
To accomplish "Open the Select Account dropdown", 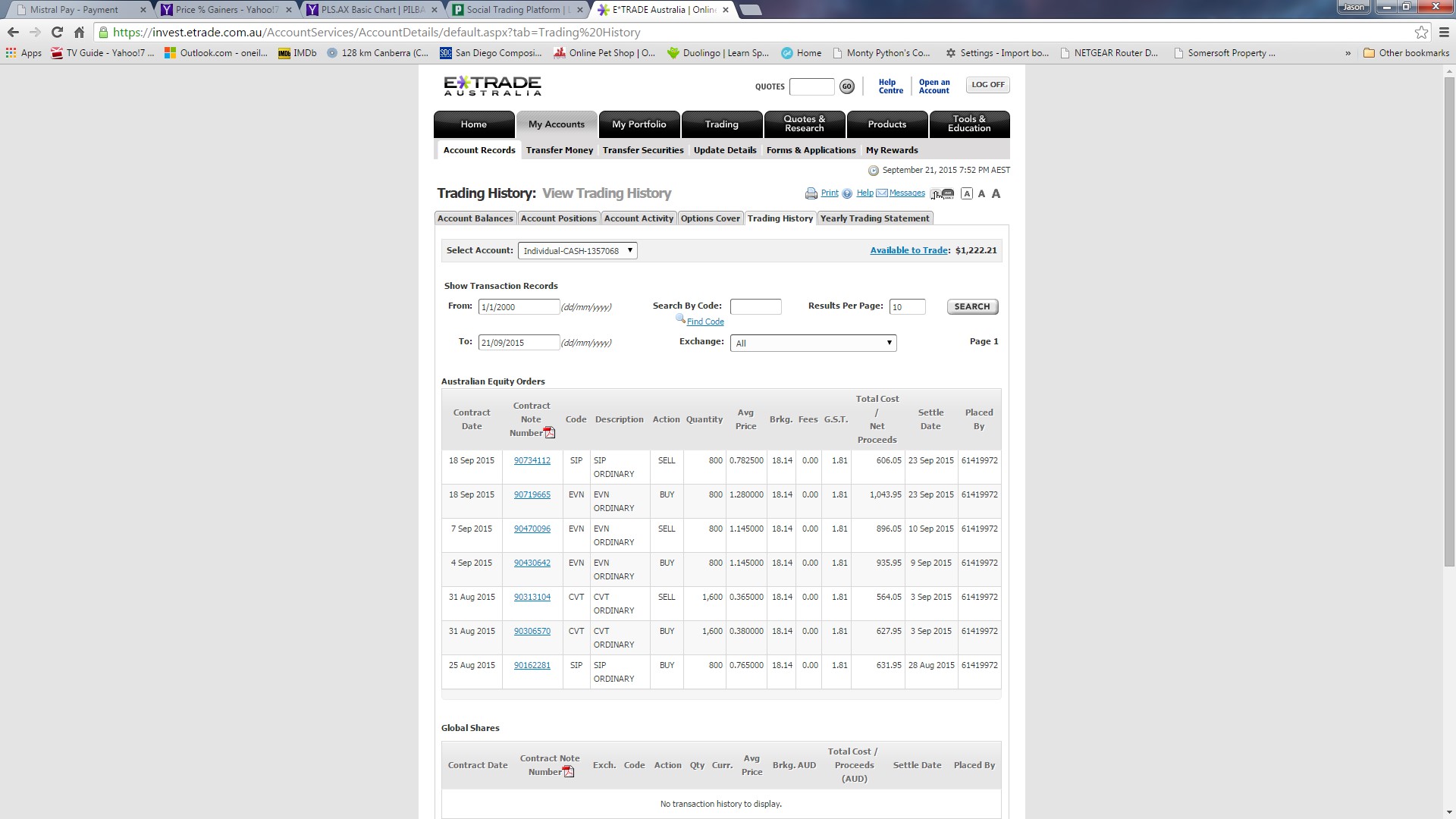I will (577, 251).
